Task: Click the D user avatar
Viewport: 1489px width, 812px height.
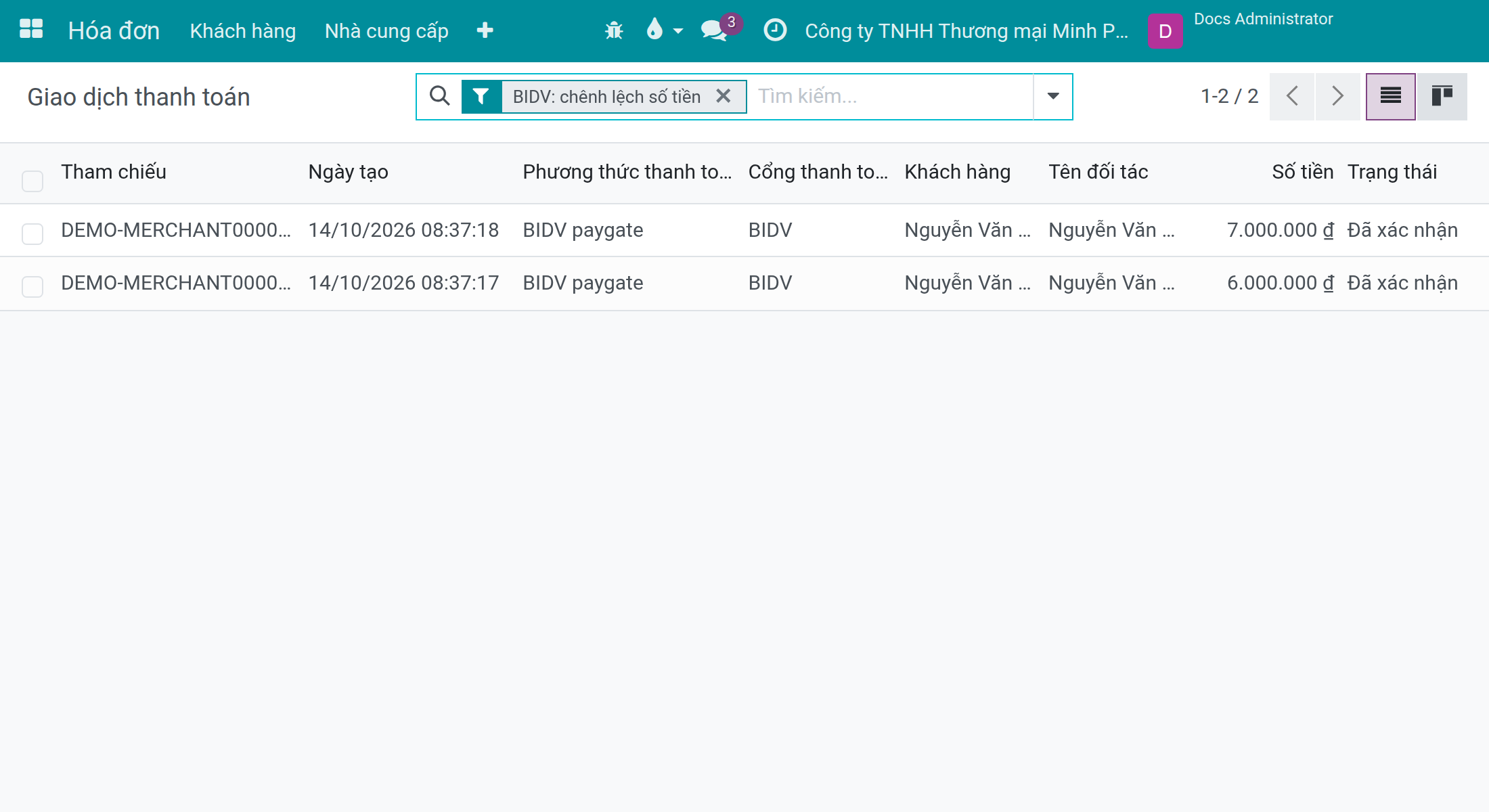Action: (1165, 31)
